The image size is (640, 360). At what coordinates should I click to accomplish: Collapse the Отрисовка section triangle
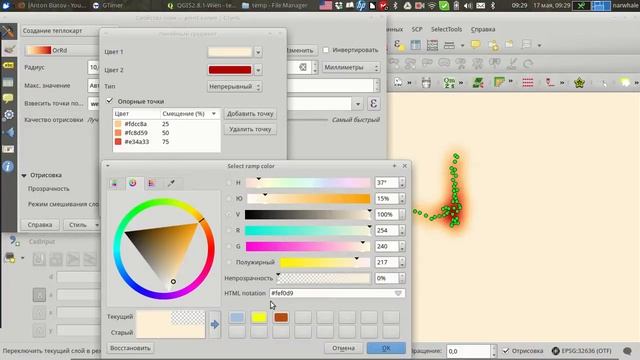point(24,176)
